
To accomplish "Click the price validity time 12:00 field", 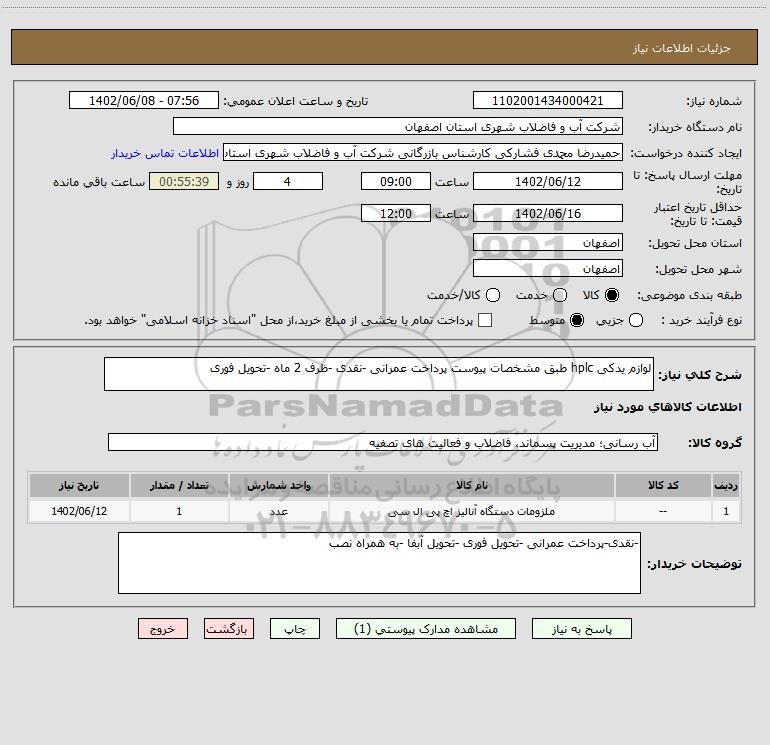I will click(396, 214).
